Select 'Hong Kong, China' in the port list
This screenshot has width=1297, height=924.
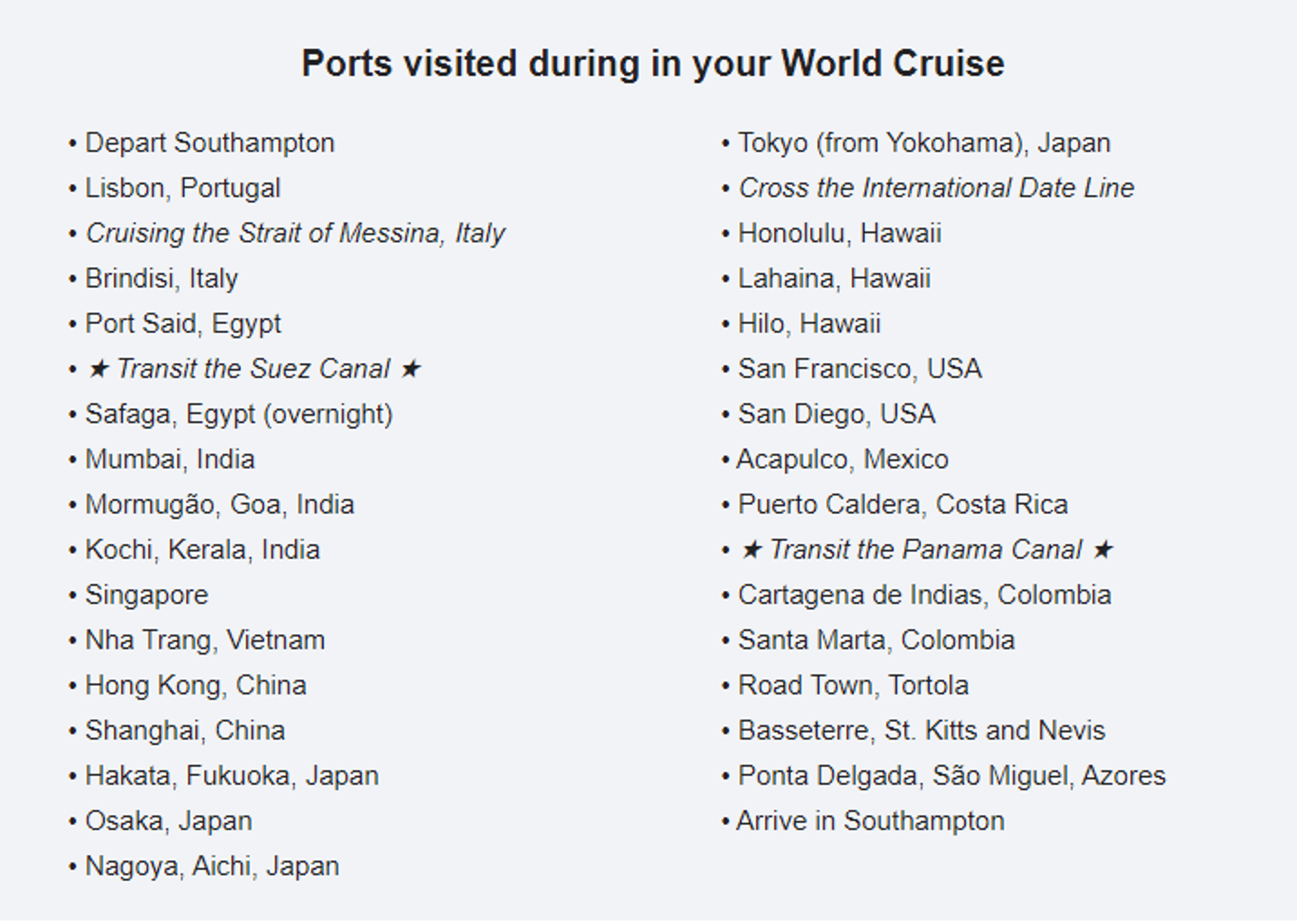195,686
